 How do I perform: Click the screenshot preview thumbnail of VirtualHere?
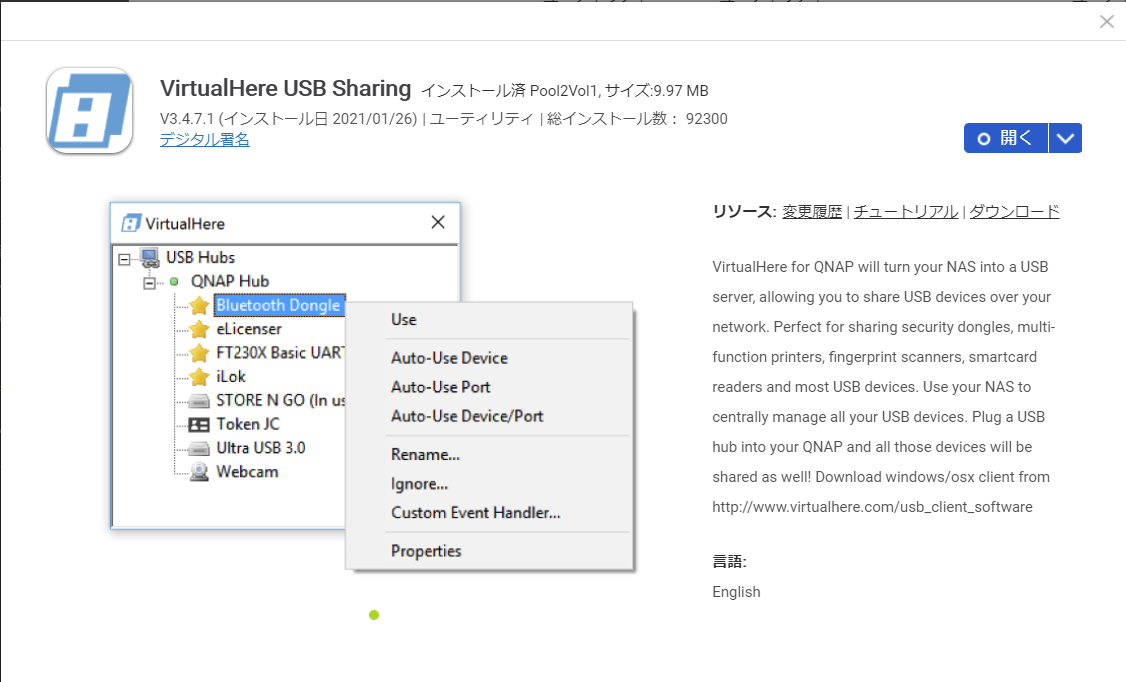click(372, 386)
